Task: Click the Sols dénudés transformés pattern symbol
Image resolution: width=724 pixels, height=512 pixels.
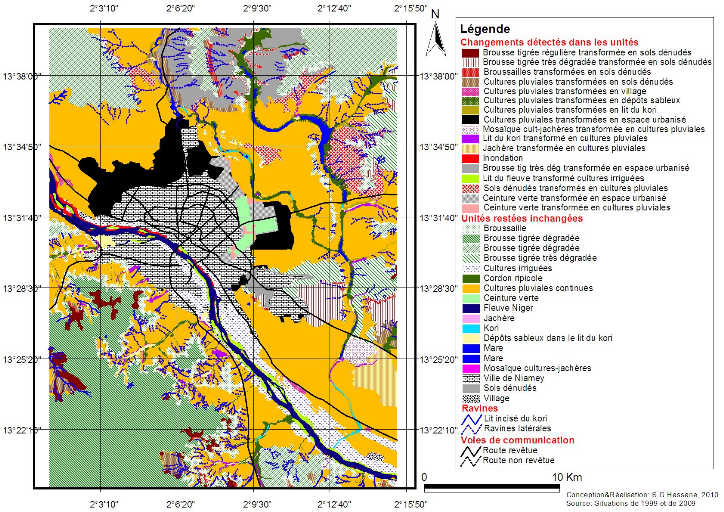Action: coord(471,188)
